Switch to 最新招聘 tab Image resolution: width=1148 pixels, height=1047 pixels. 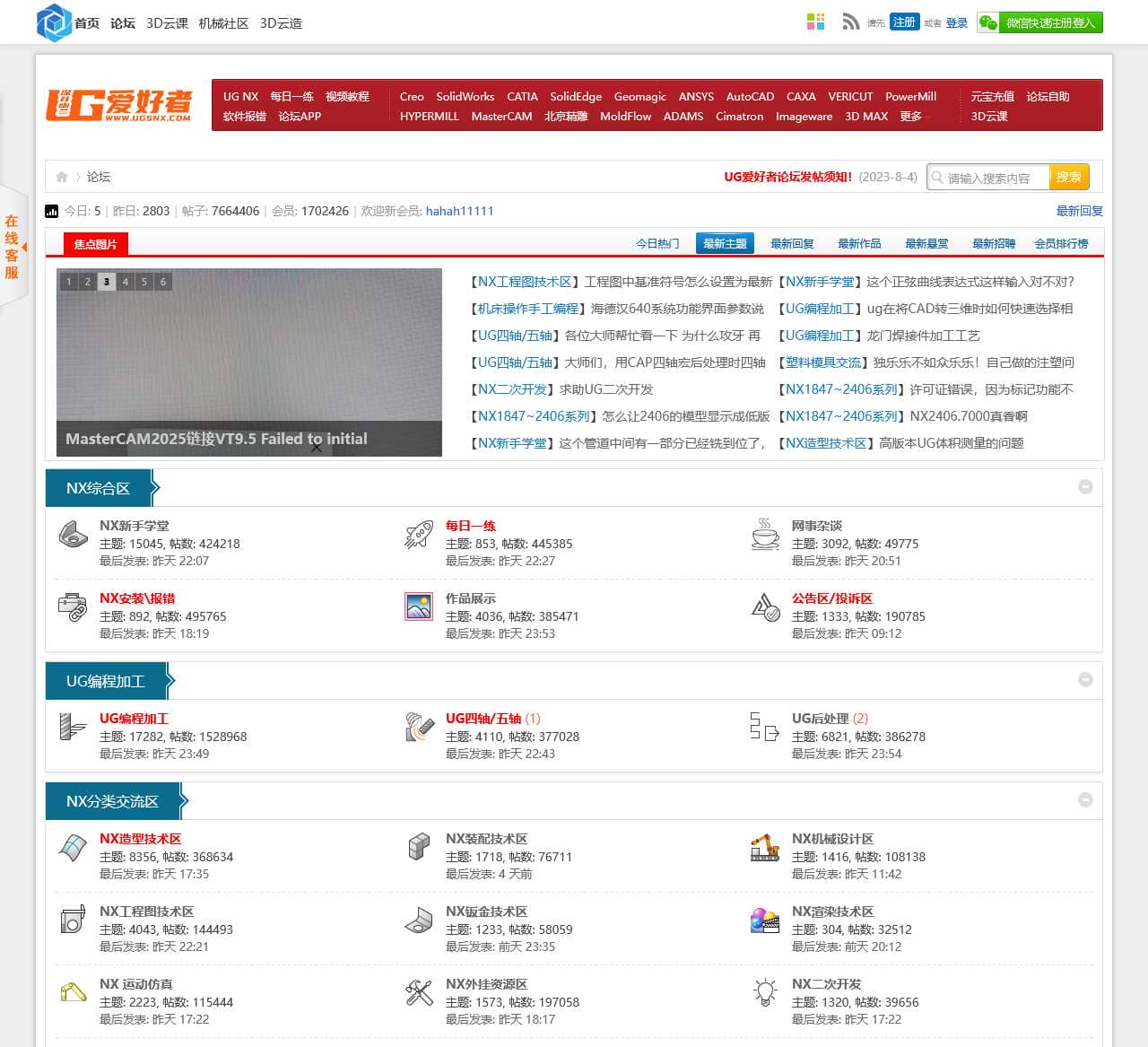coord(994,244)
